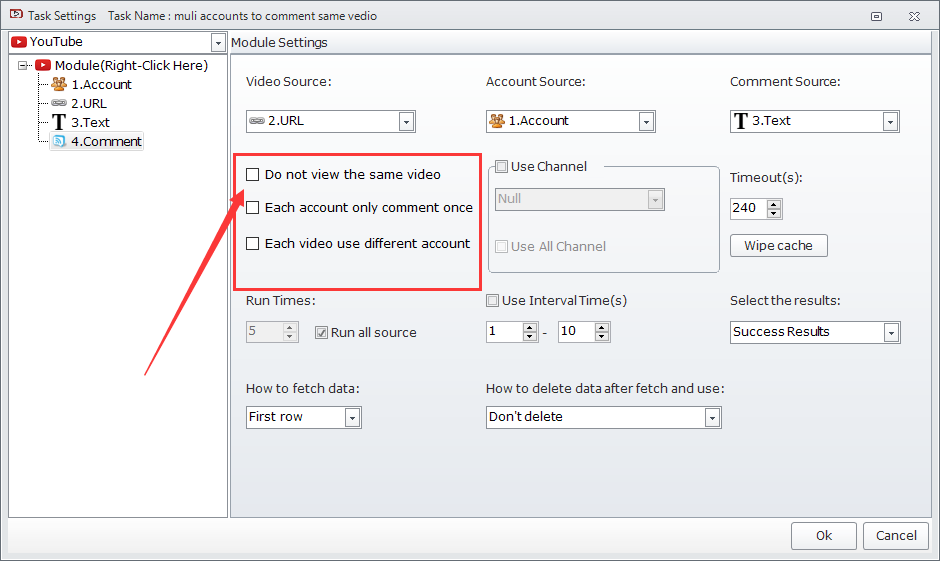Click the YouTube logo icon in platform selector
The image size is (940, 561).
click(19, 42)
